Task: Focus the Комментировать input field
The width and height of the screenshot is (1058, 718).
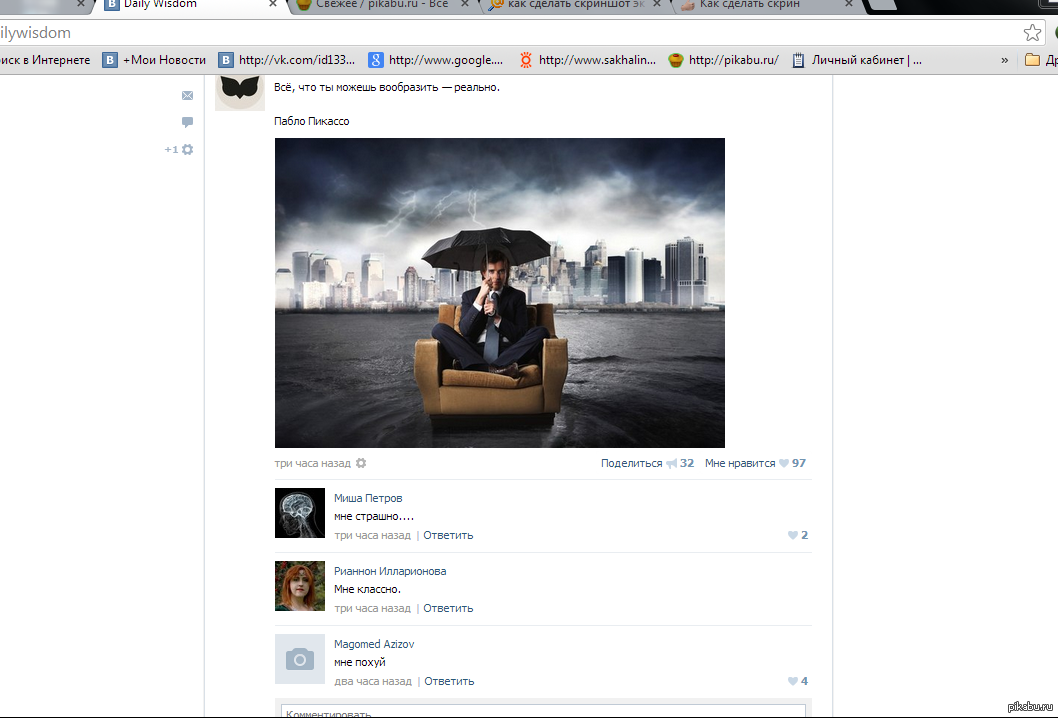Action: (543, 712)
